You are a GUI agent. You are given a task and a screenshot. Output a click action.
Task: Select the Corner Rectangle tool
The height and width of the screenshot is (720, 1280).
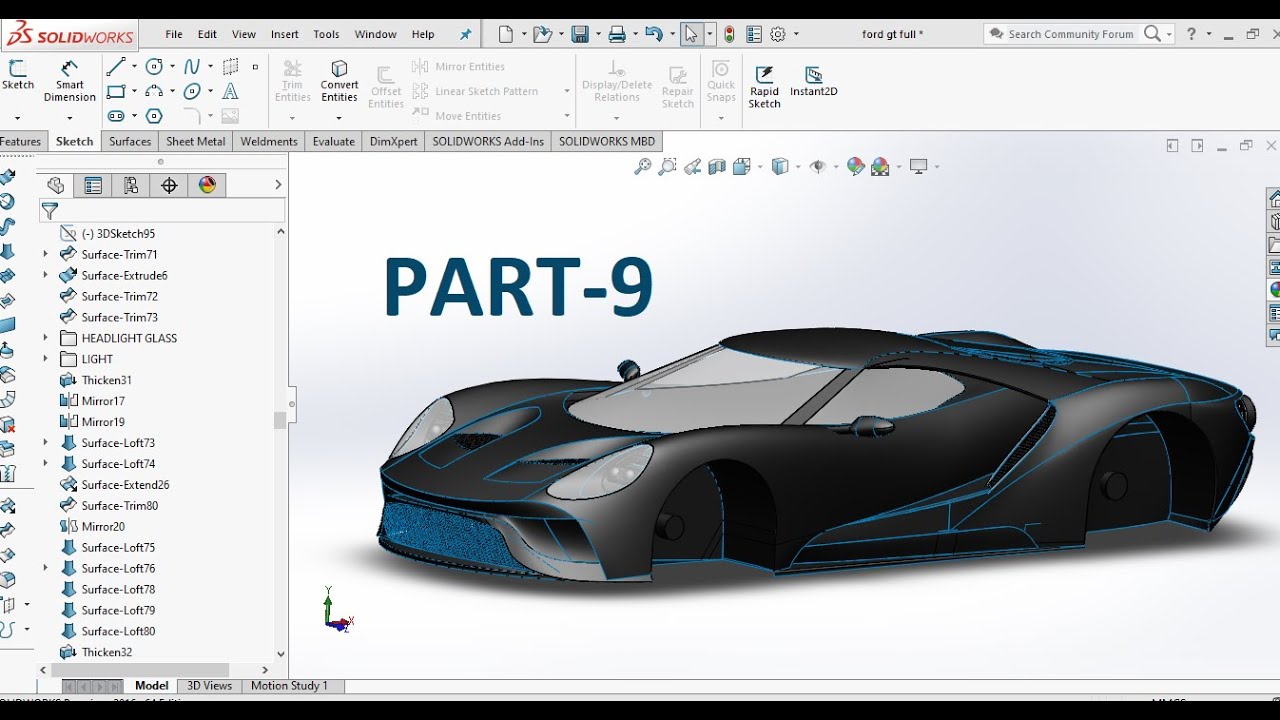pyautogui.click(x=116, y=91)
